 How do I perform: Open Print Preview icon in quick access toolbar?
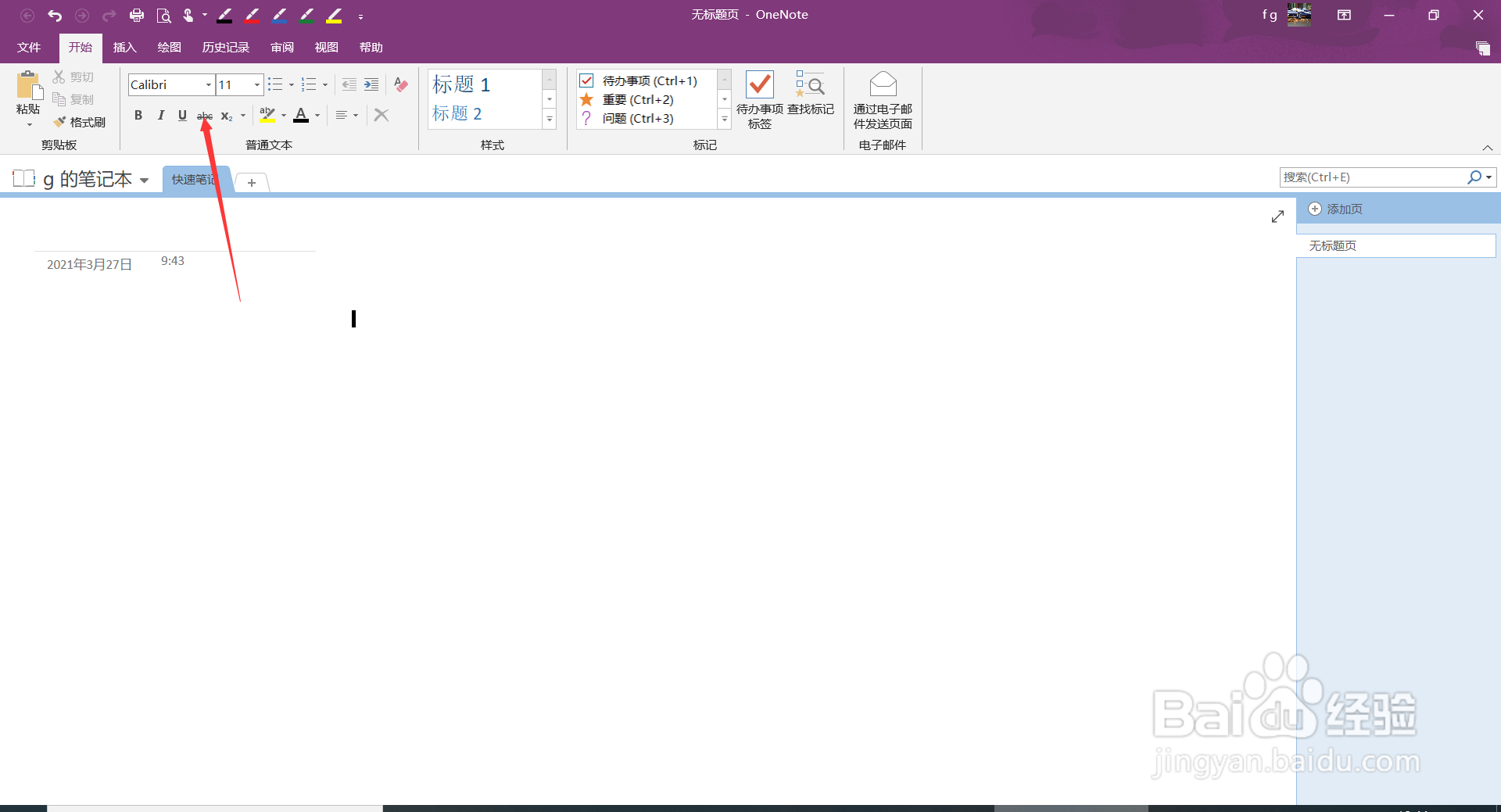163,16
